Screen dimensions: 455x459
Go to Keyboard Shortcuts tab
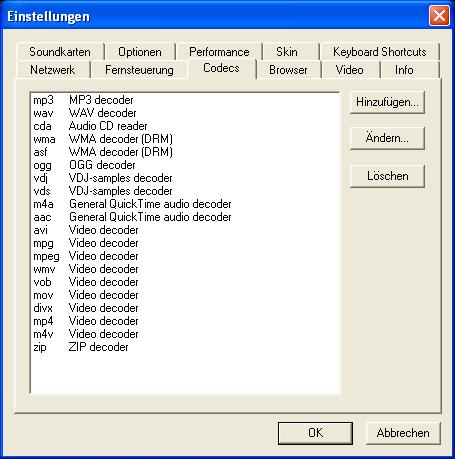coord(380,52)
